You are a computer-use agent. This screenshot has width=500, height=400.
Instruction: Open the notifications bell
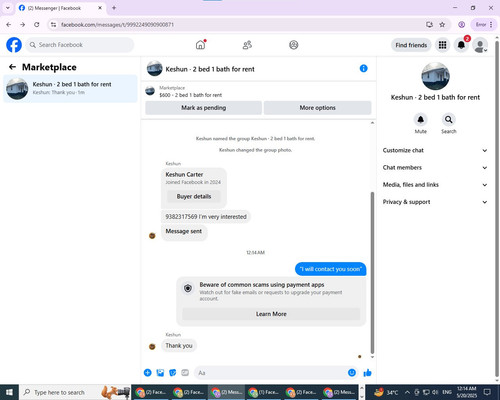[461, 45]
